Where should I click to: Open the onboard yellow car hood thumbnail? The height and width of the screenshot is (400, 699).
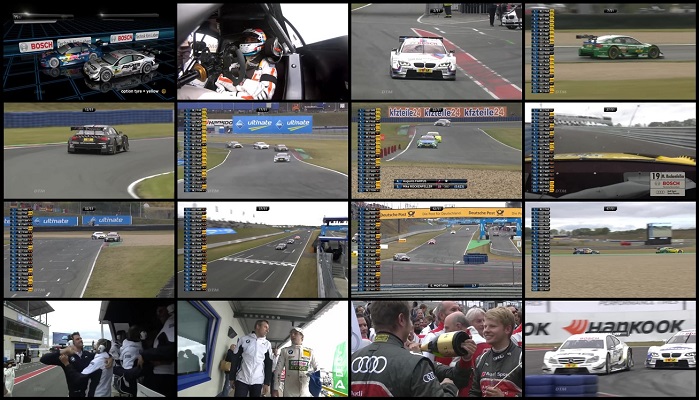[610, 151]
